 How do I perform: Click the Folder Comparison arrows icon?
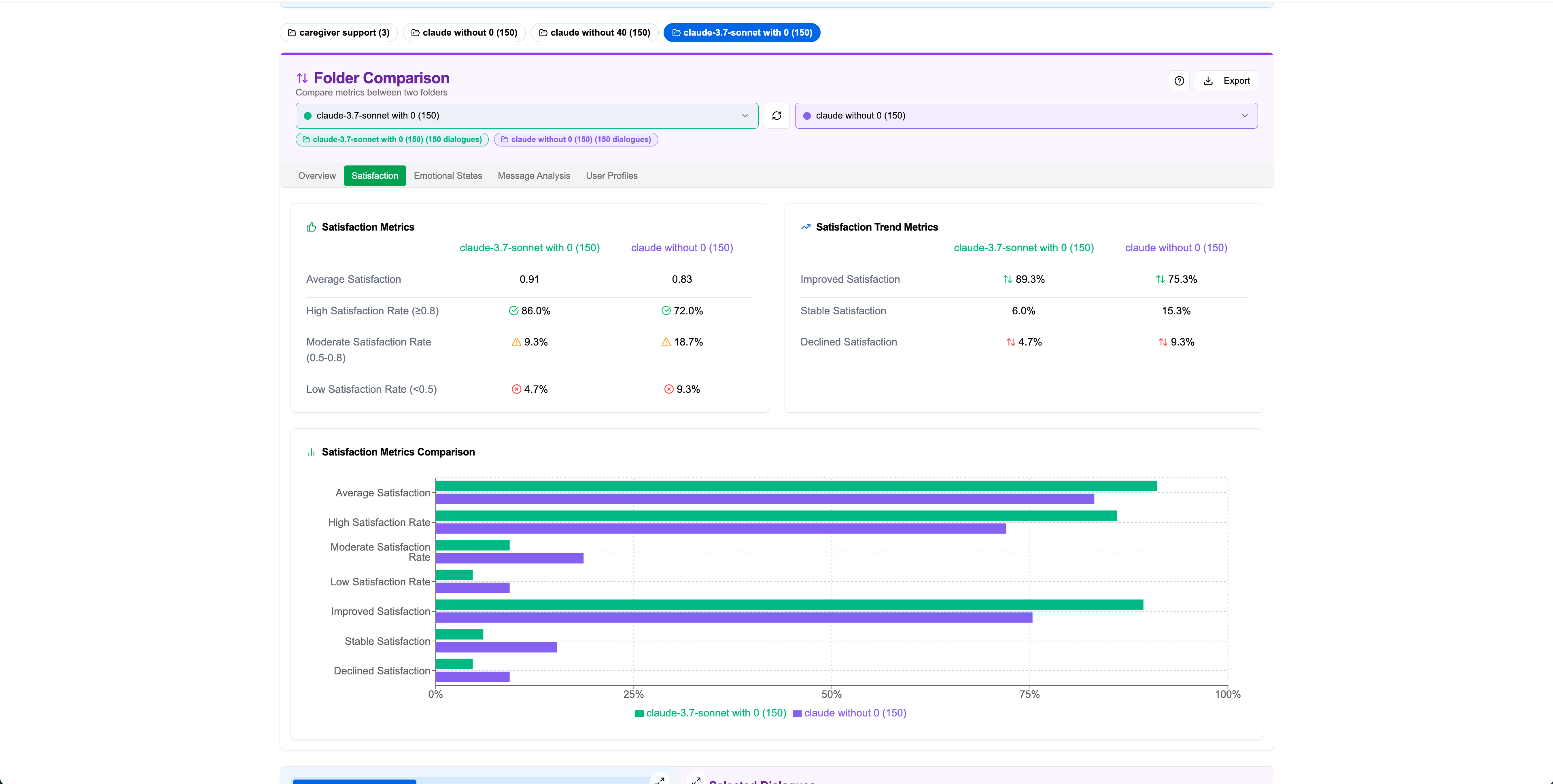tap(302, 78)
